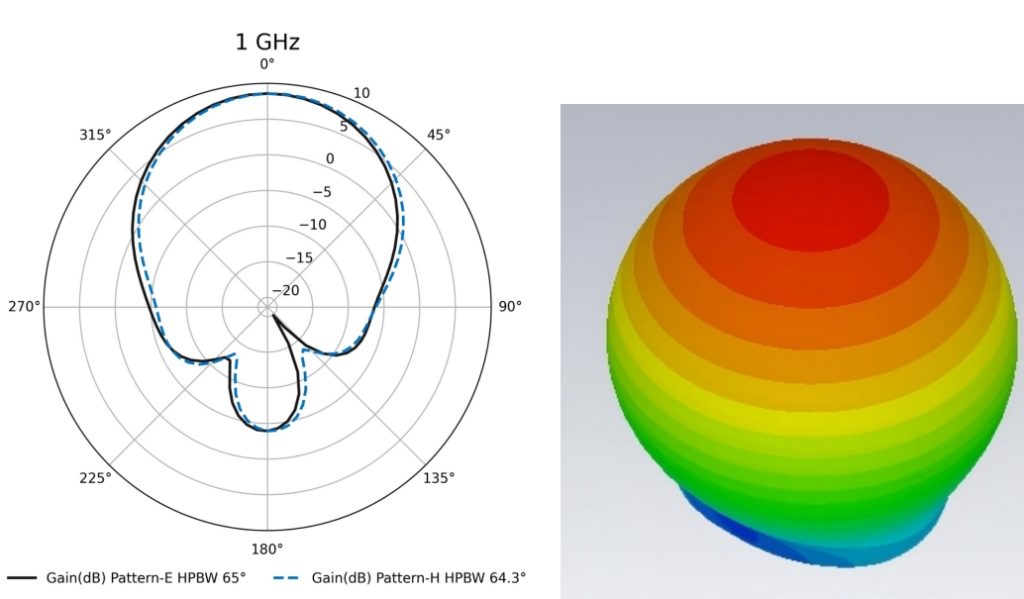Click the Pattern-H HPBW 64.3° legend text
1024x599 pixels.
pyautogui.click(x=419, y=578)
